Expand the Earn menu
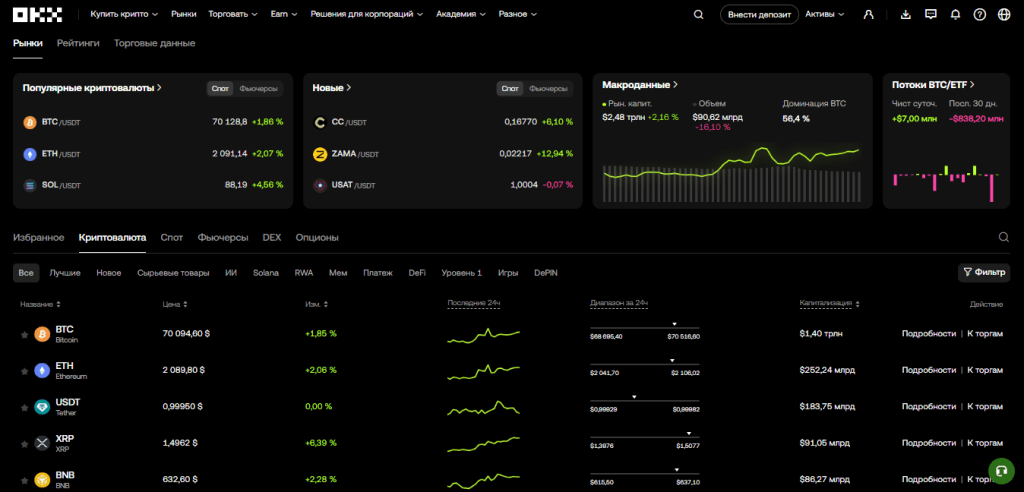1024x492 pixels. tap(284, 14)
